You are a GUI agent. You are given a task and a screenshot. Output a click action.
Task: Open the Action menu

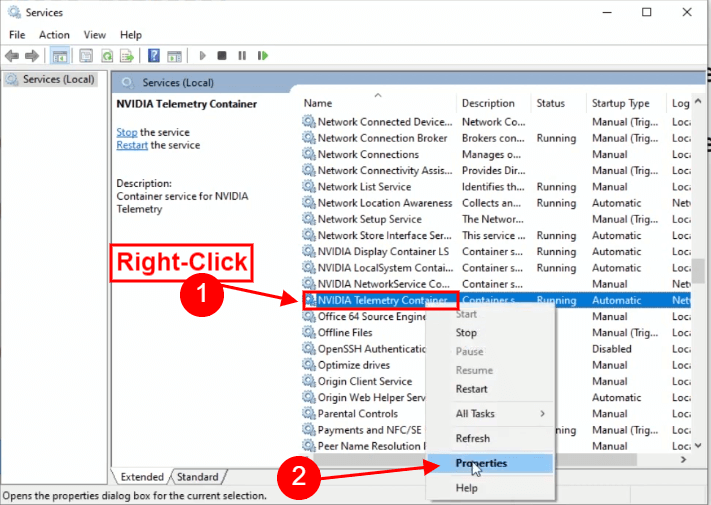(x=54, y=35)
